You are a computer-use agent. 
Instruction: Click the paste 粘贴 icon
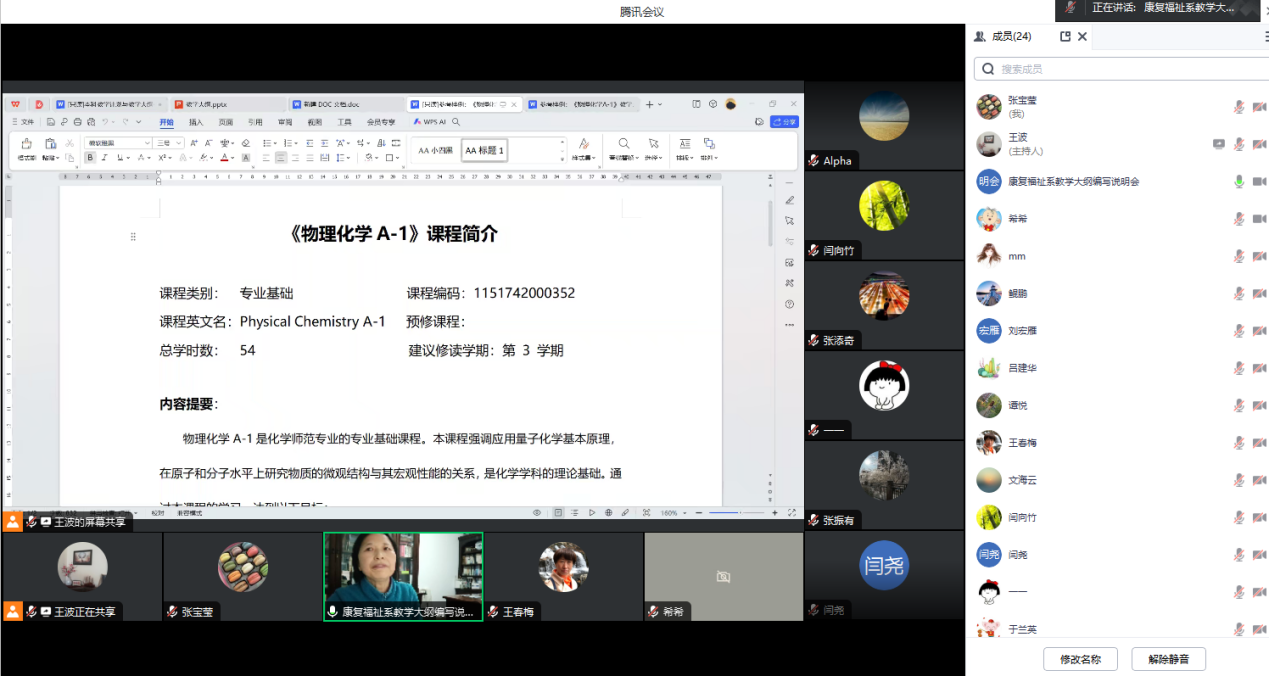click(50, 149)
